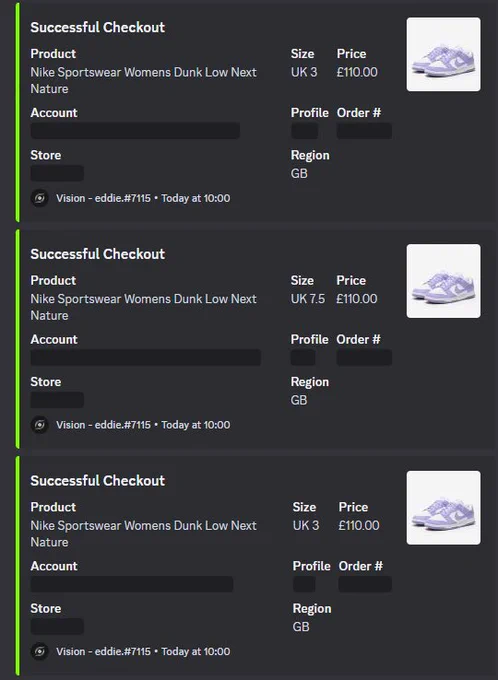Reveal the hidden Account value in the second embed
The height and width of the screenshot is (680, 498).
[x=146, y=358]
